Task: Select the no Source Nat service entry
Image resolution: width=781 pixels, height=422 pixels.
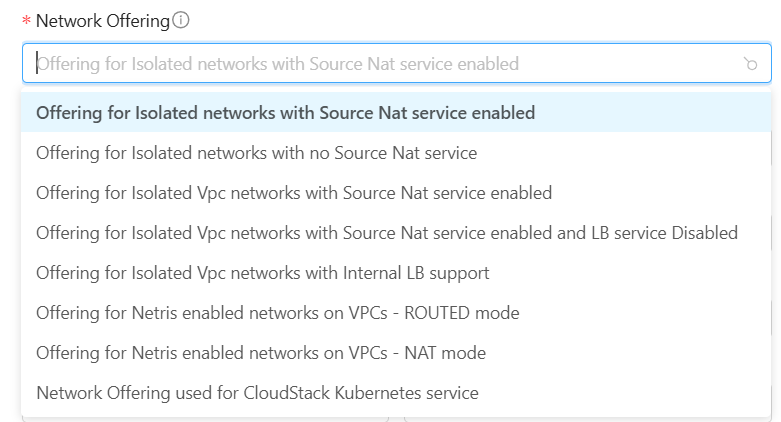Action: click(256, 153)
